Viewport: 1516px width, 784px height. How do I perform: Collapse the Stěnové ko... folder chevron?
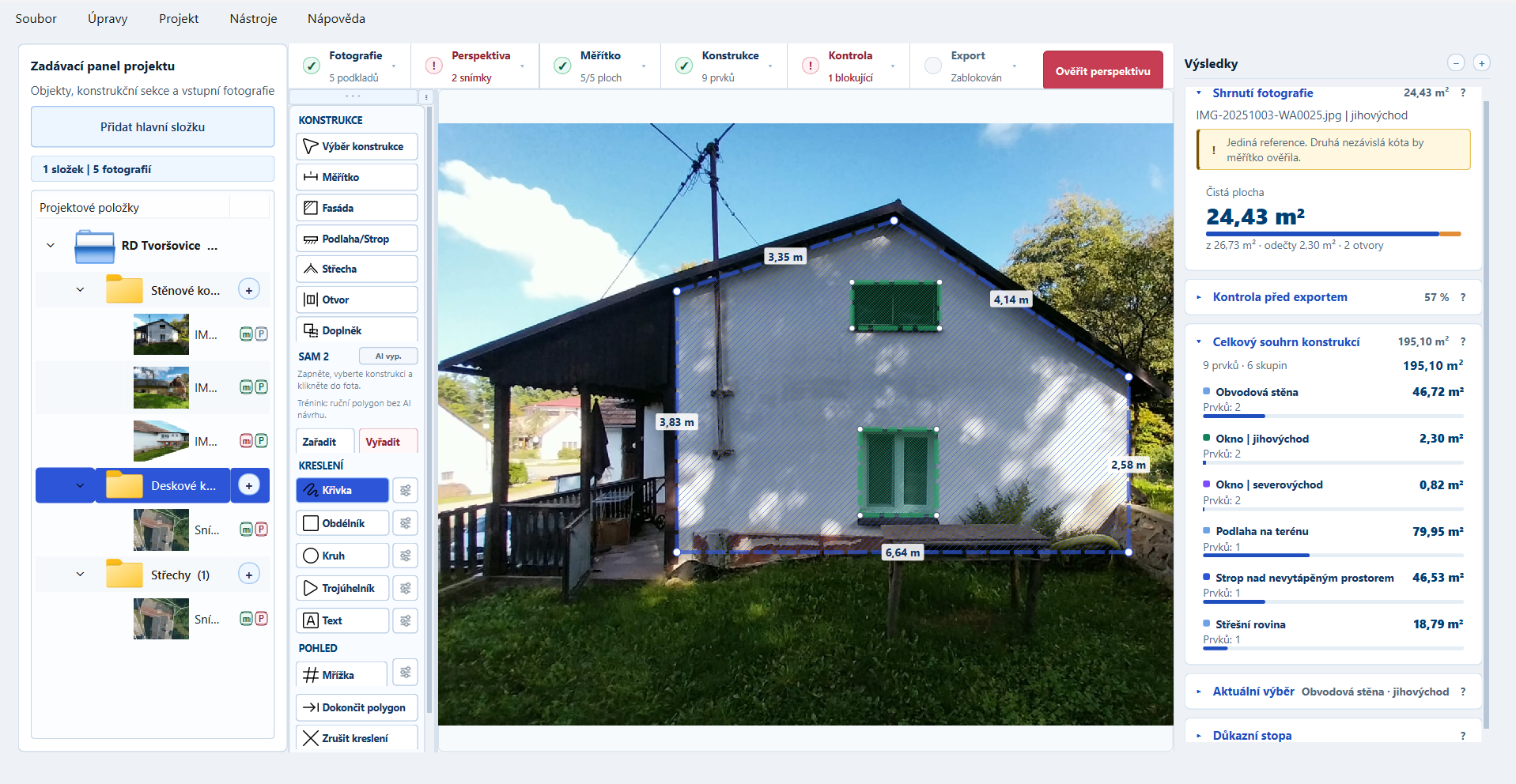pyautogui.click(x=80, y=290)
